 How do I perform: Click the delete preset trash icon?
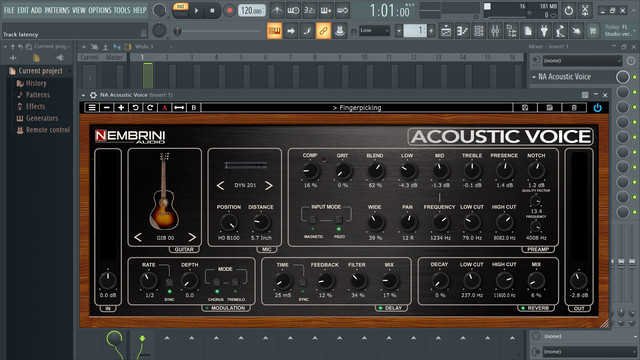point(573,108)
